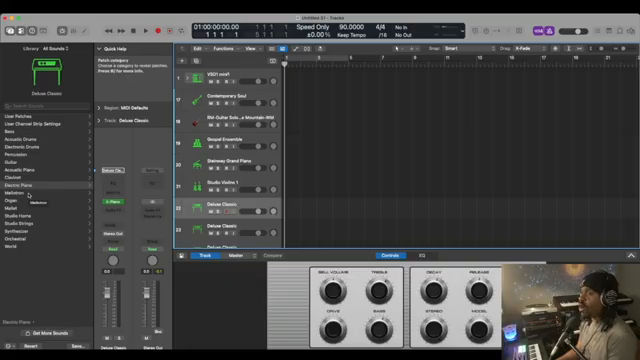Solo the Gospel Ensemble track

pos(218,147)
